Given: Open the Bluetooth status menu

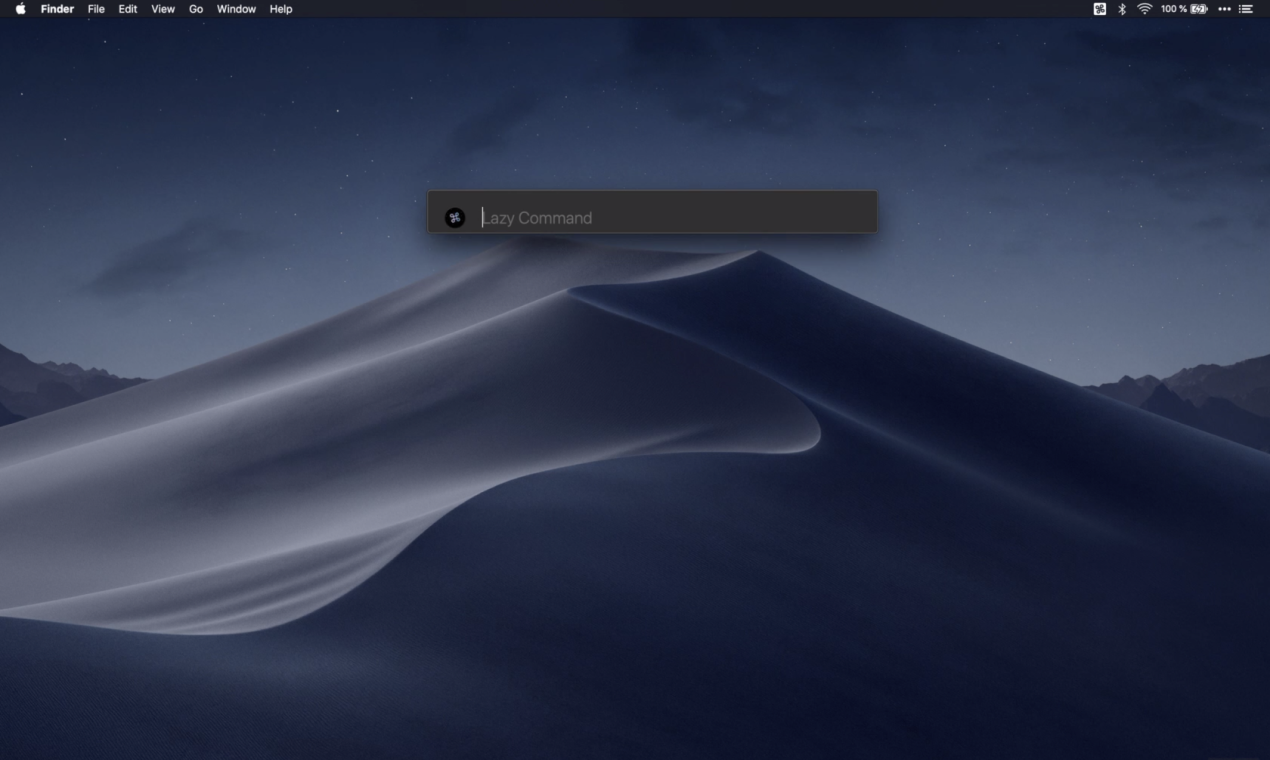Looking at the screenshot, I should (1122, 9).
